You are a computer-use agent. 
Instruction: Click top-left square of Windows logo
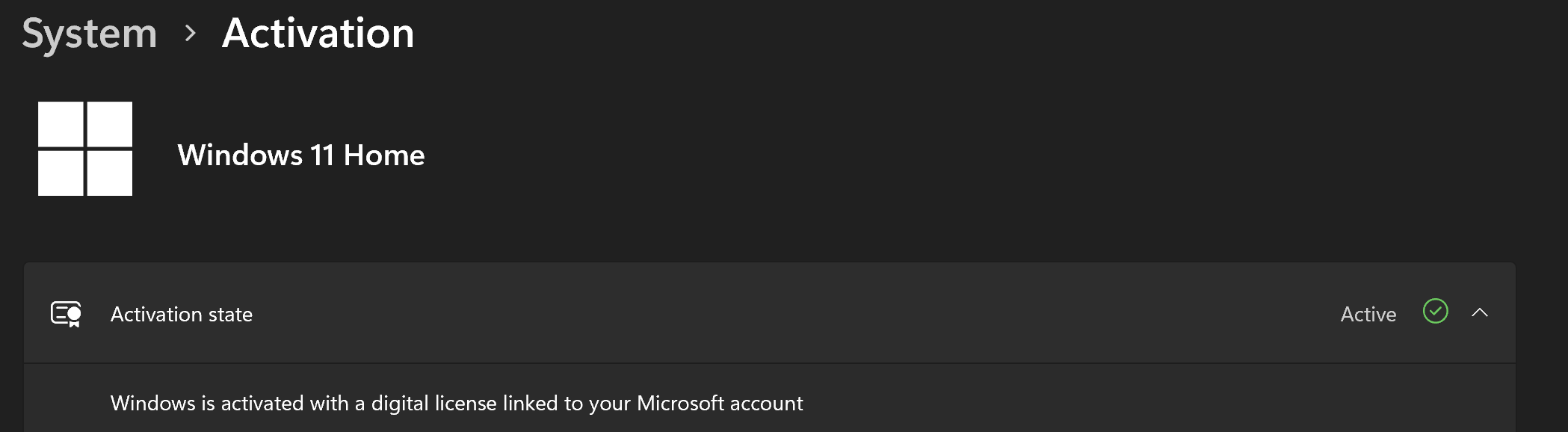click(61, 124)
